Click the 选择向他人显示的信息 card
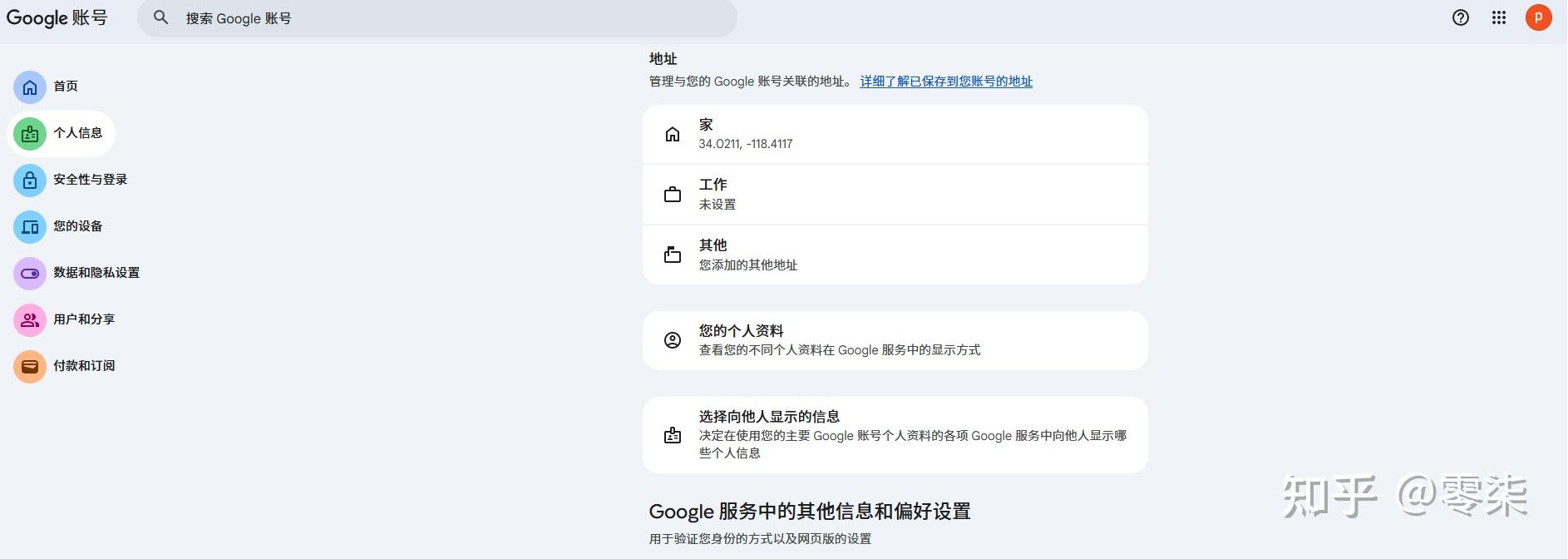The height and width of the screenshot is (559, 1568). click(895, 434)
